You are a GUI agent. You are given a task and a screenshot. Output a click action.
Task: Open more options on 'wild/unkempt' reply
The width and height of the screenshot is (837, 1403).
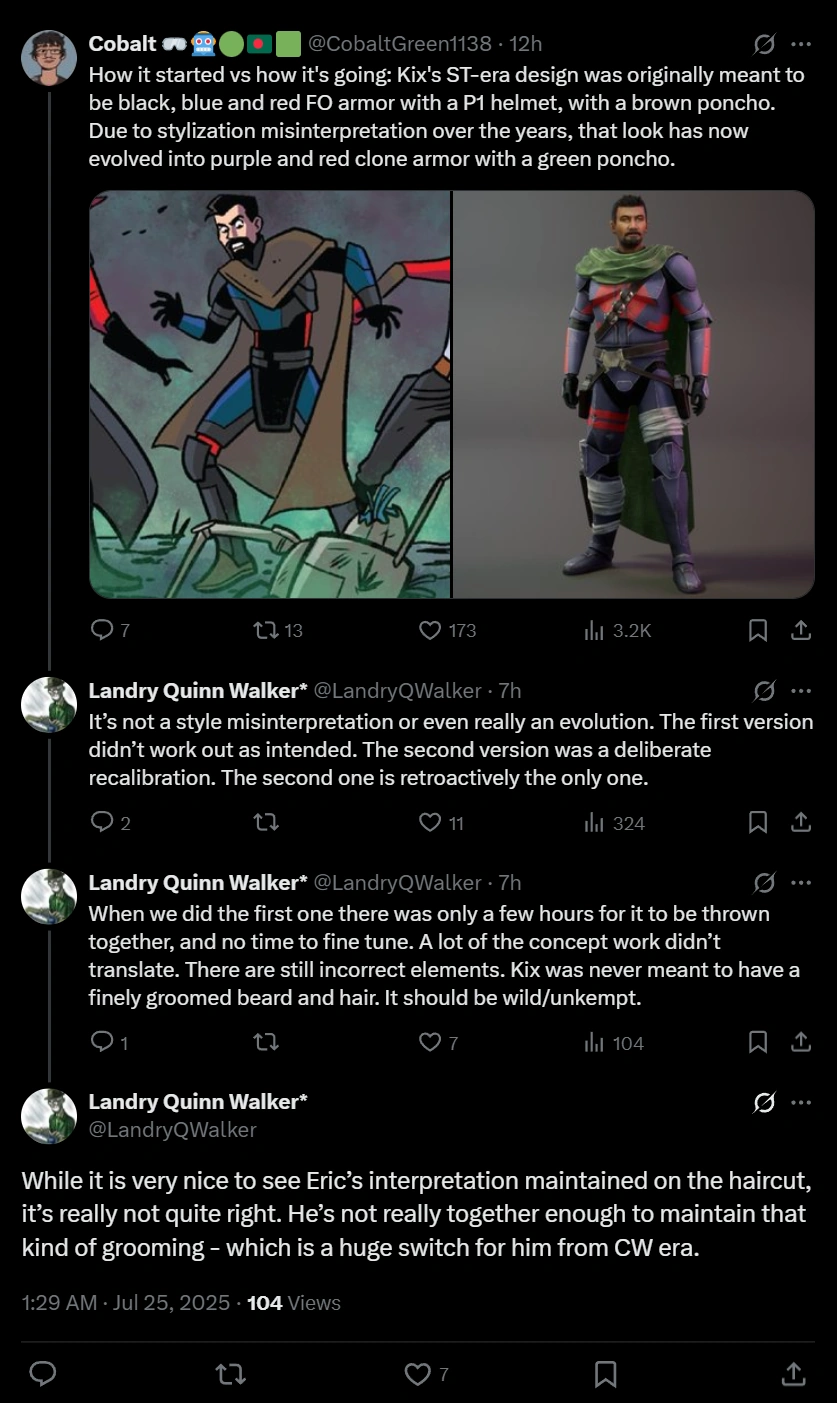[x=800, y=883]
